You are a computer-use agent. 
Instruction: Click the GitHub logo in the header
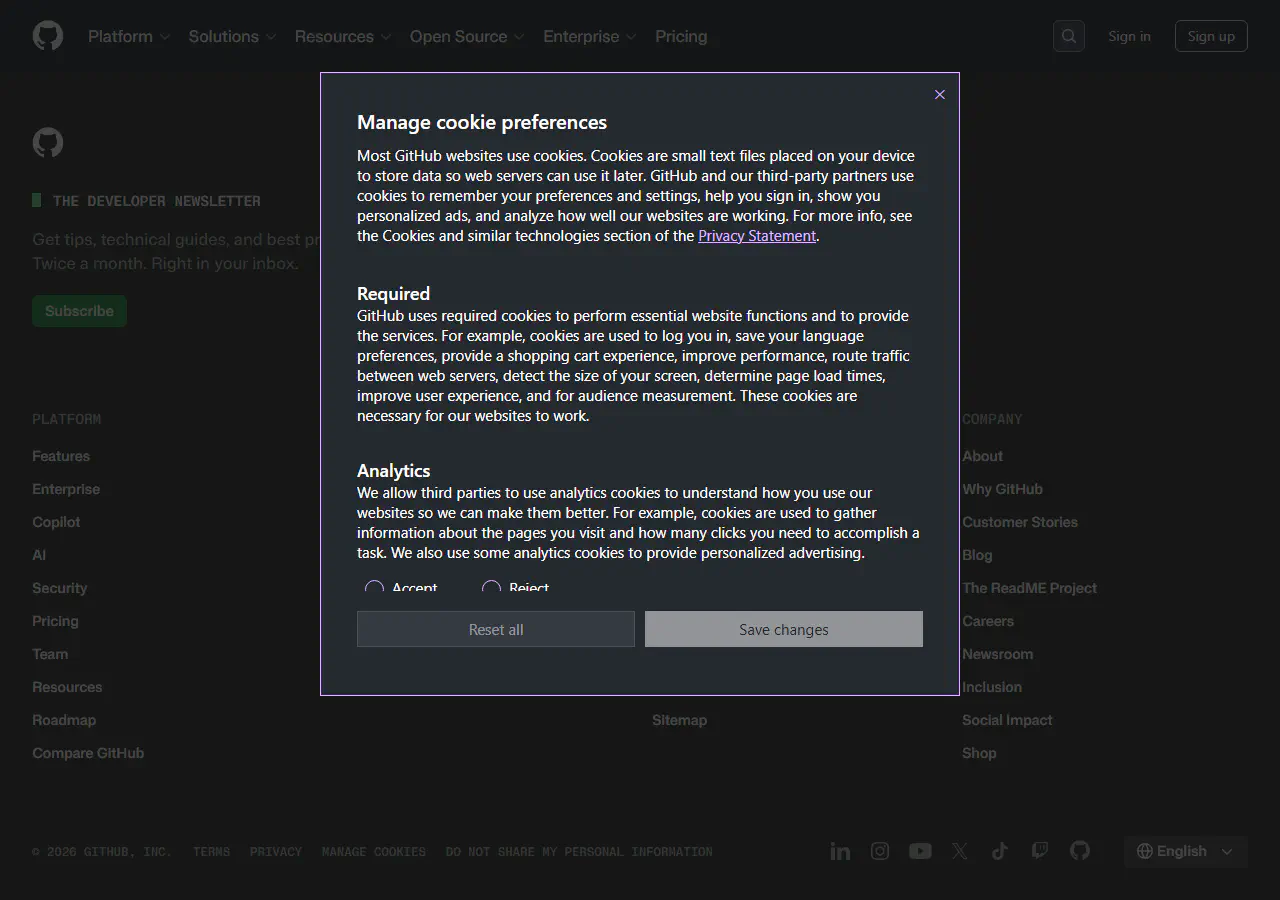(48, 36)
